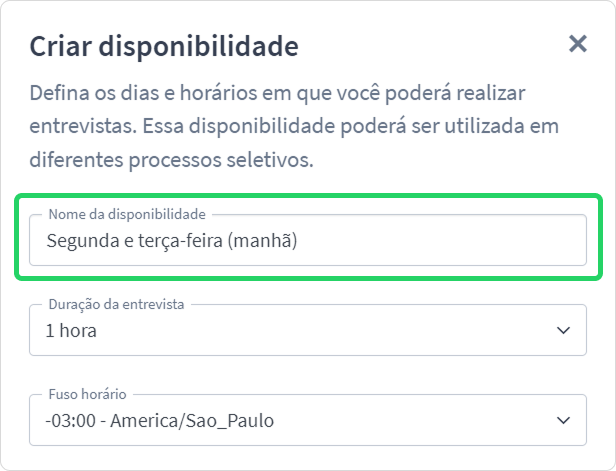Open the Duração da entrevista dropdown

308,330
